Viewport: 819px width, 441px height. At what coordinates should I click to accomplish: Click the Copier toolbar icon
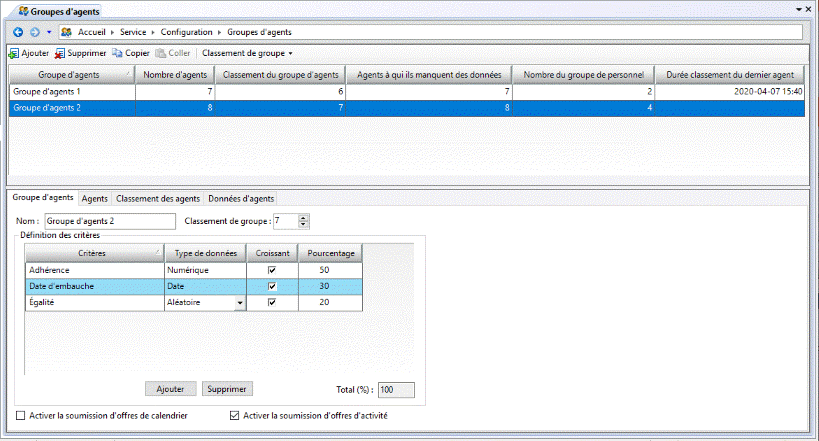point(117,53)
